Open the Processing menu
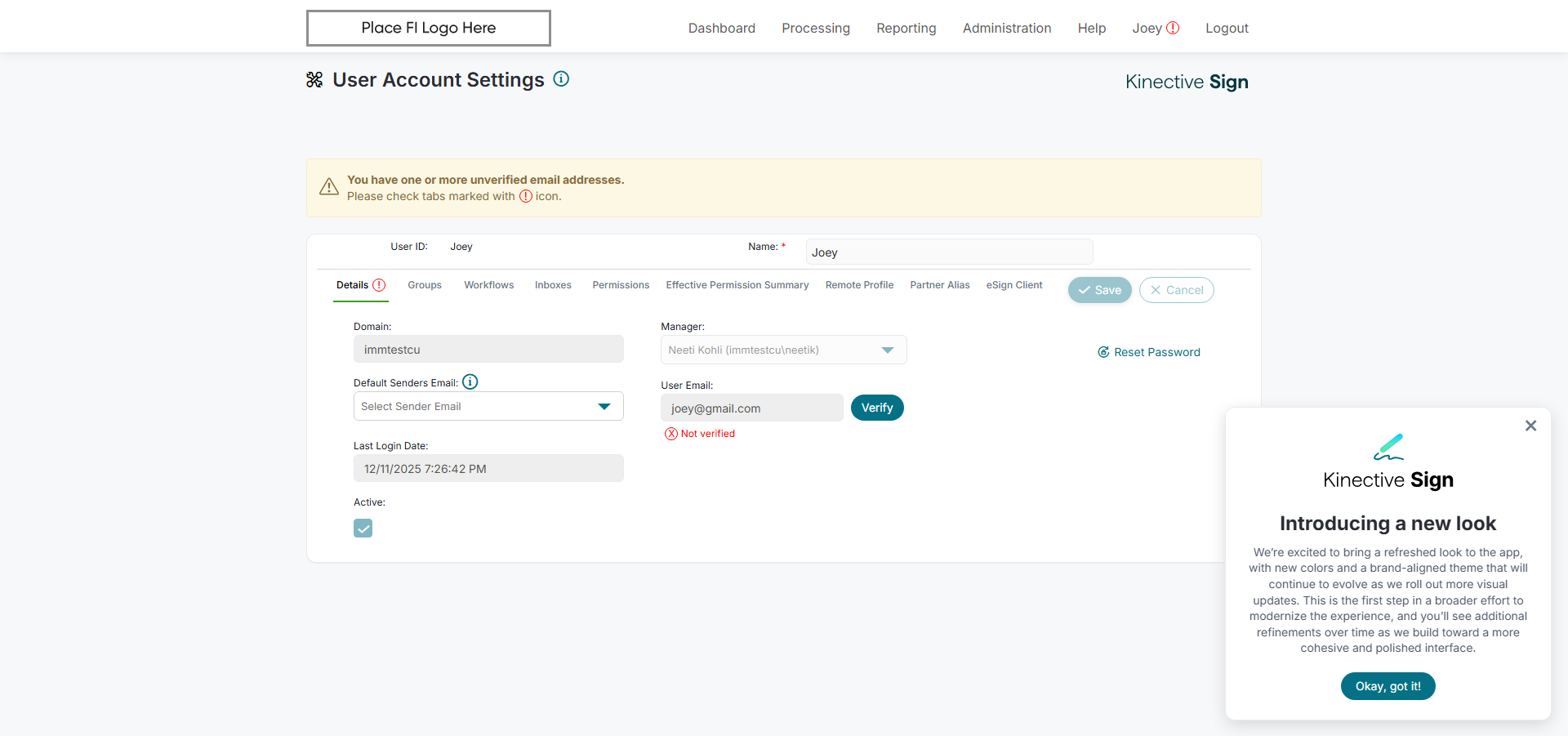The image size is (1568, 736). click(816, 28)
